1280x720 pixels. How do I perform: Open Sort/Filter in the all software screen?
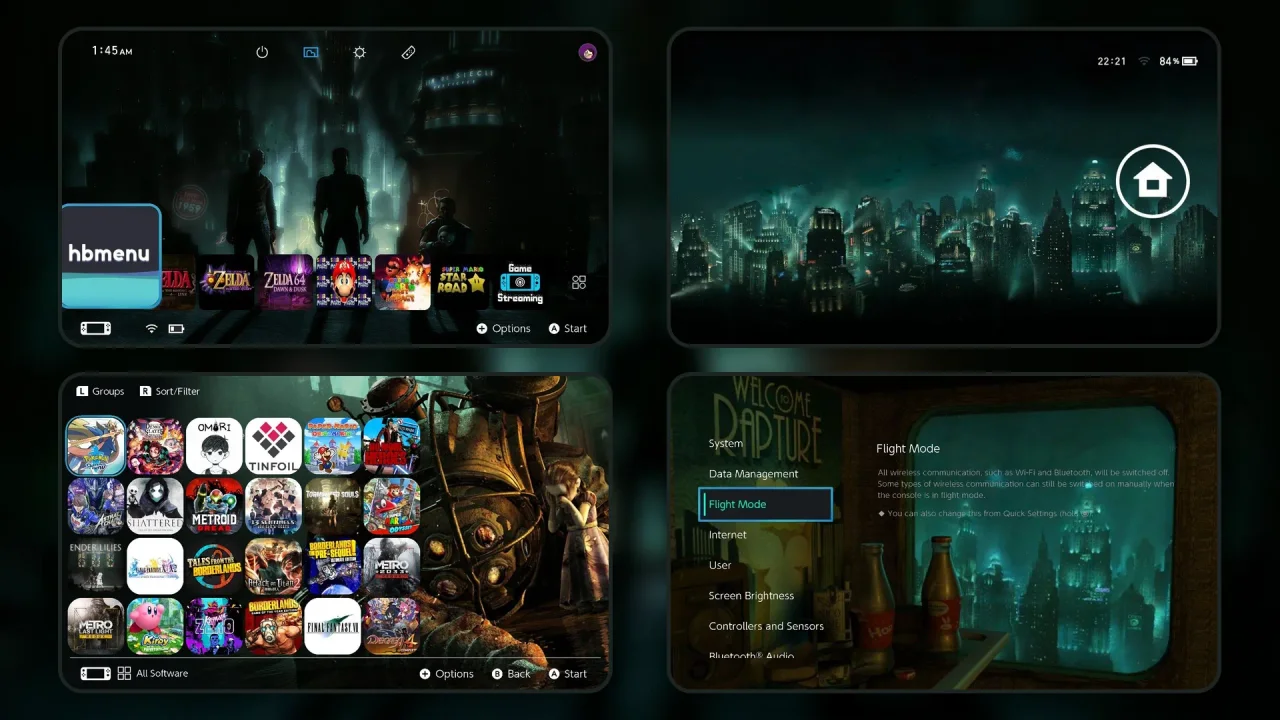[170, 391]
